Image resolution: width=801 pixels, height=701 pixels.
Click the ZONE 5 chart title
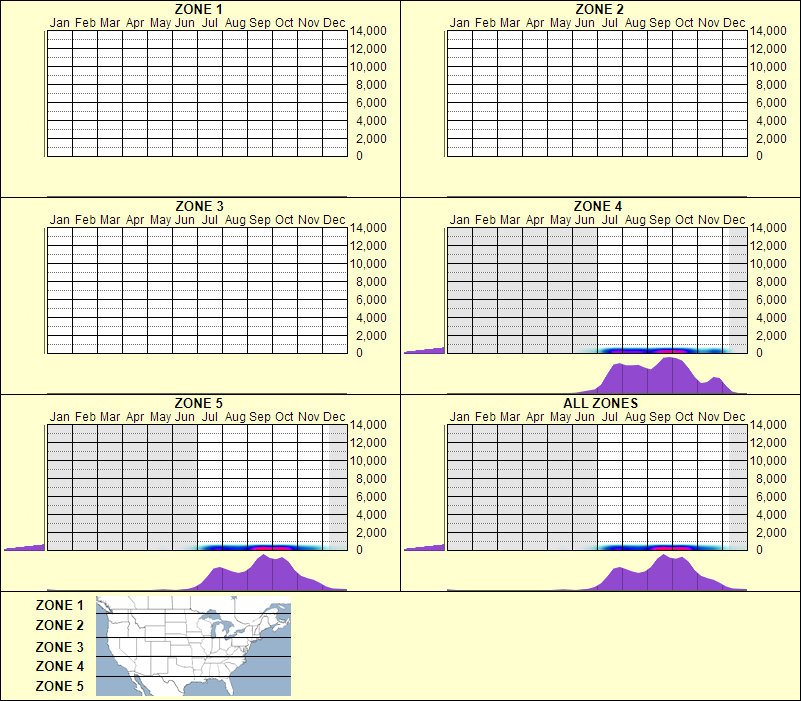tap(198, 404)
